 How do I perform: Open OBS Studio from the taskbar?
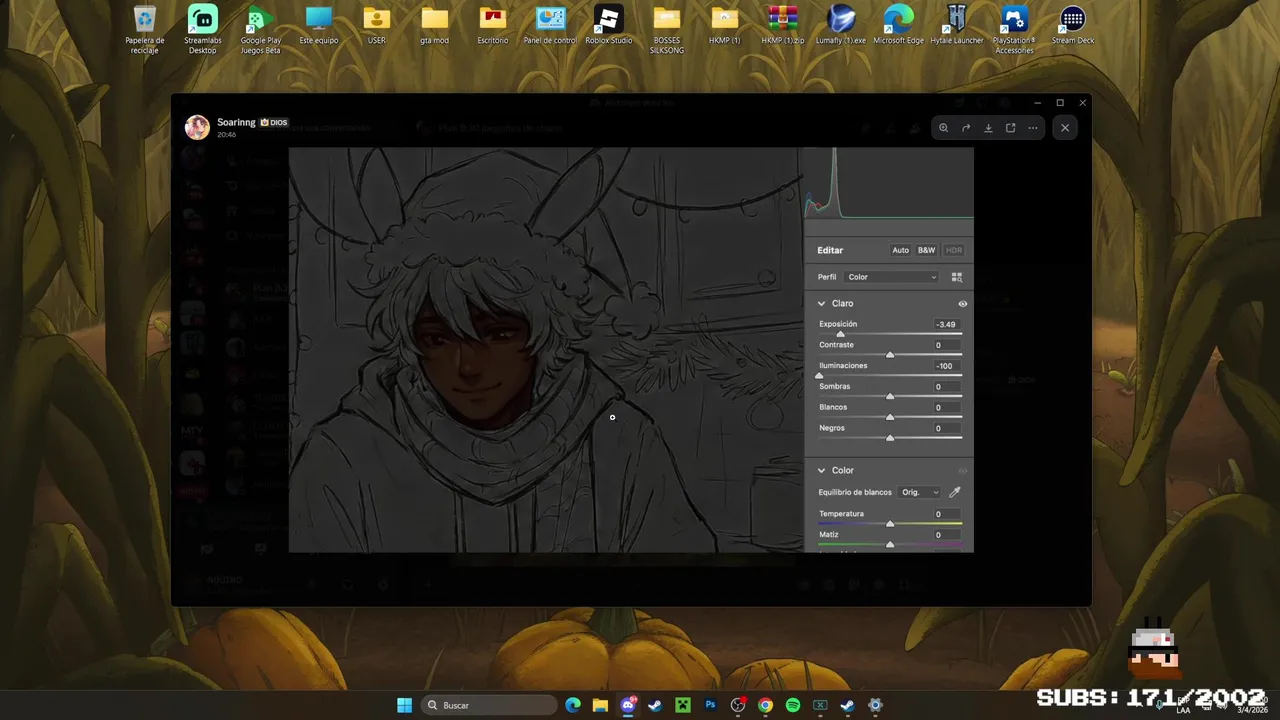point(738,705)
